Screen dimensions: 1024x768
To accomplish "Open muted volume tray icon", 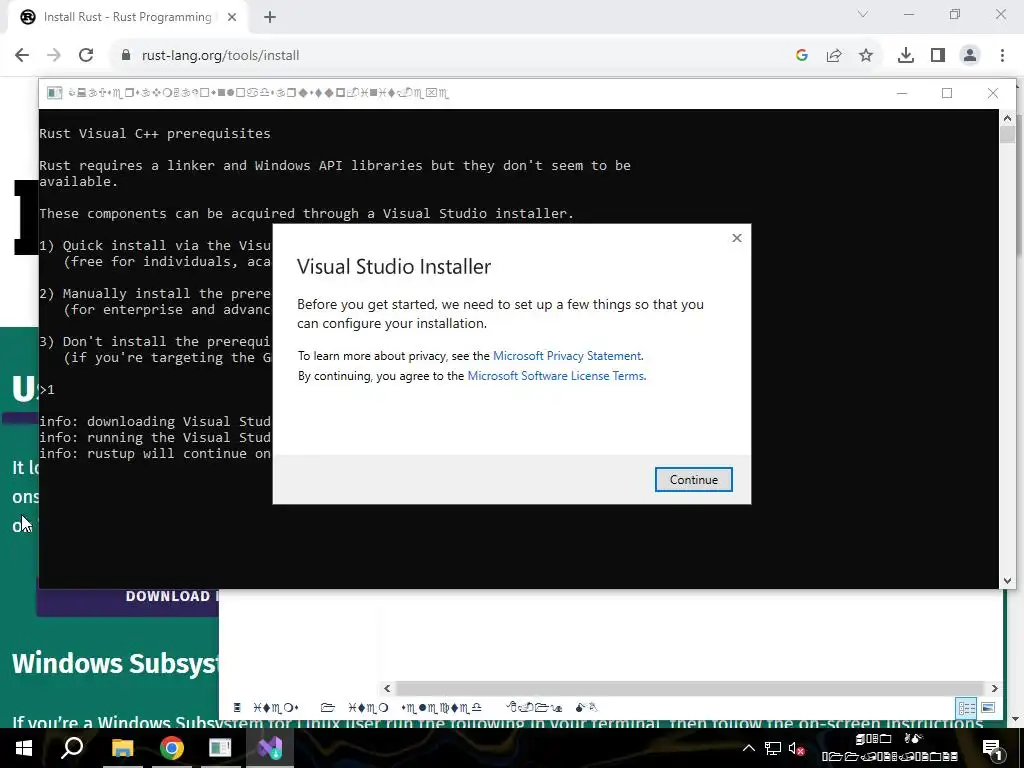I will coord(796,748).
